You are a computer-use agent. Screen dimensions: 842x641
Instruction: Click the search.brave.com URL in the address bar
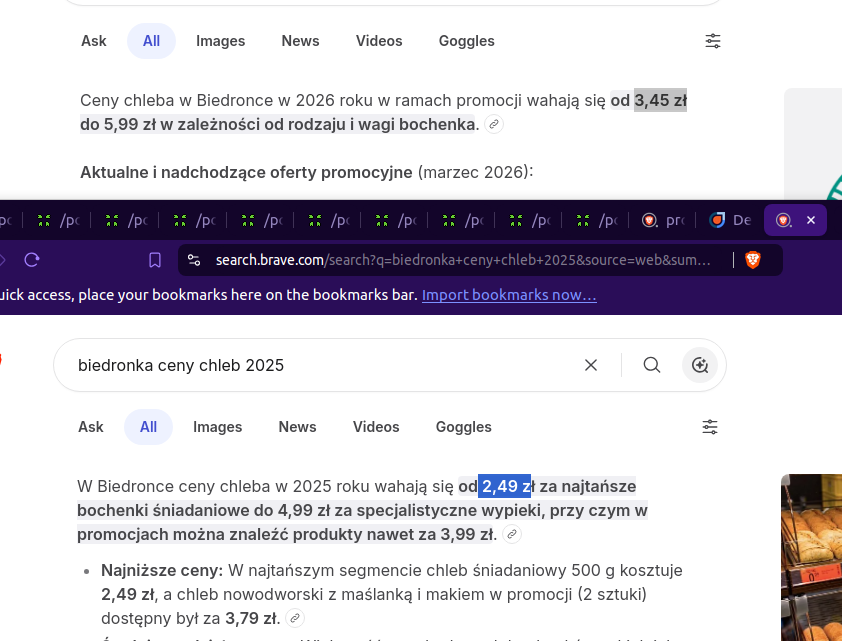click(463, 260)
